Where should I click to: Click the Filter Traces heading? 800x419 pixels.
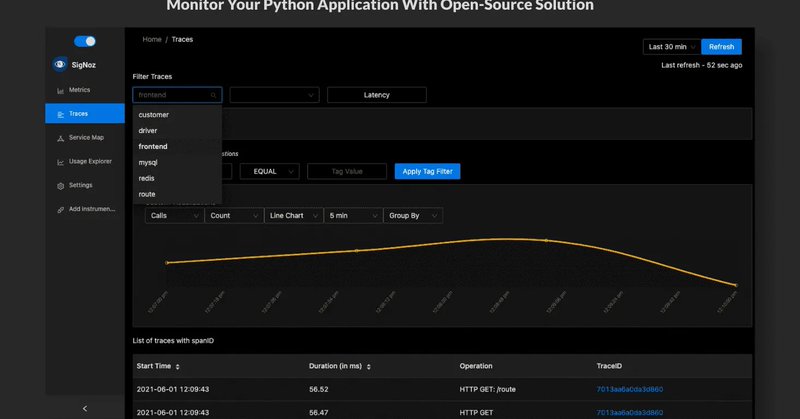pos(152,77)
